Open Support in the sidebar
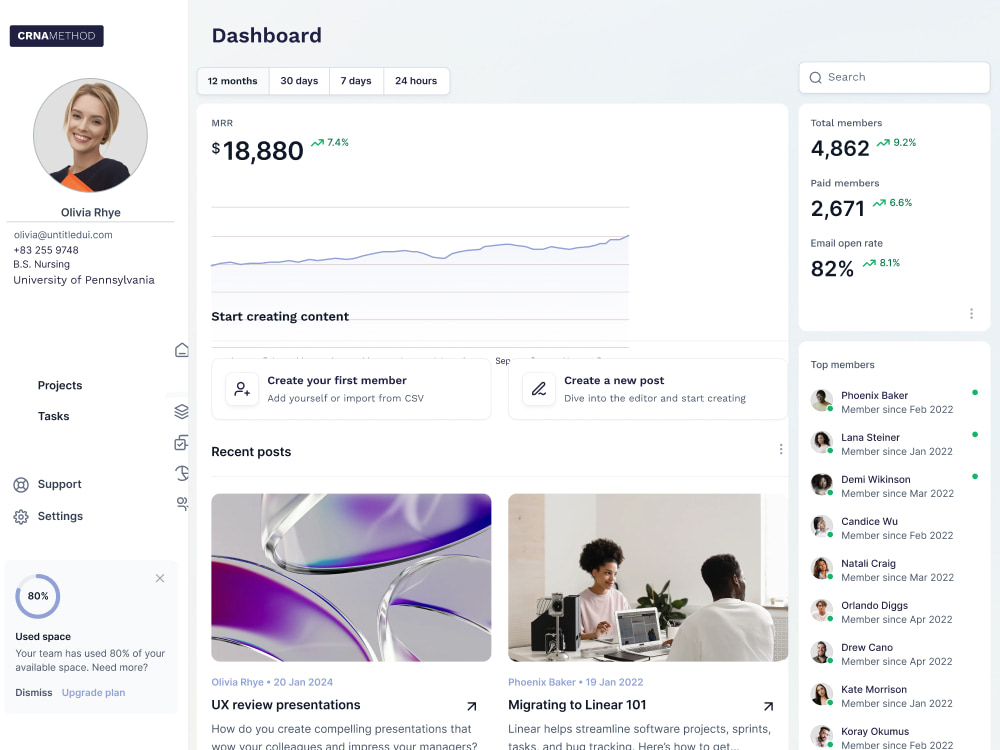The height and width of the screenshot is (750, 1000). (59, 484)
